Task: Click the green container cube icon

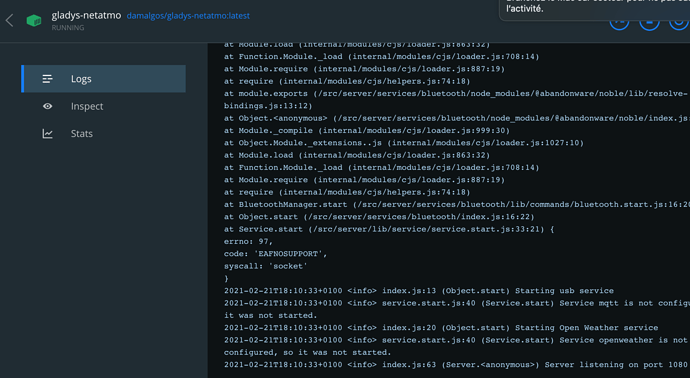Action: click(x=34, y=20)
